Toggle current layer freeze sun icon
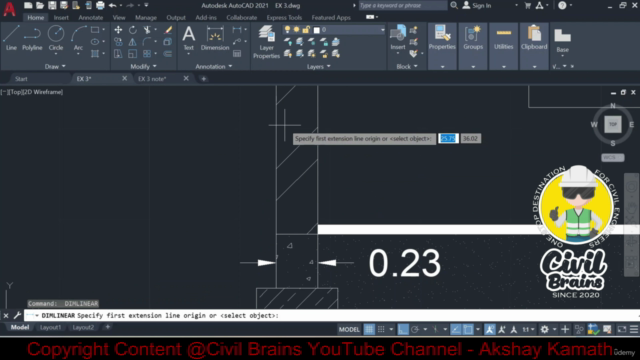The image size is (640, 360). [297, 29]
